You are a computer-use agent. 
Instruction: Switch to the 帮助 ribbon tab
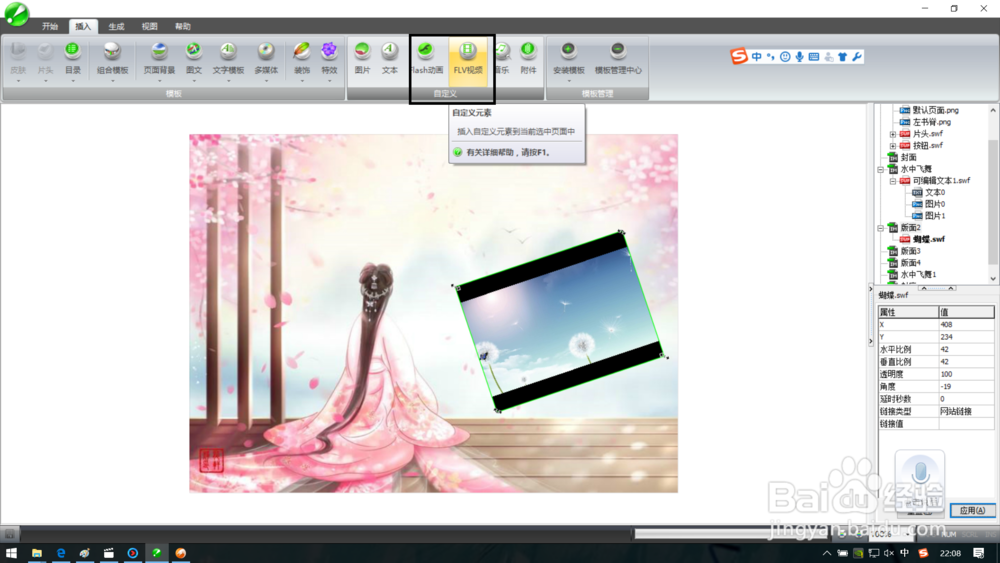(x=182, y=26)
